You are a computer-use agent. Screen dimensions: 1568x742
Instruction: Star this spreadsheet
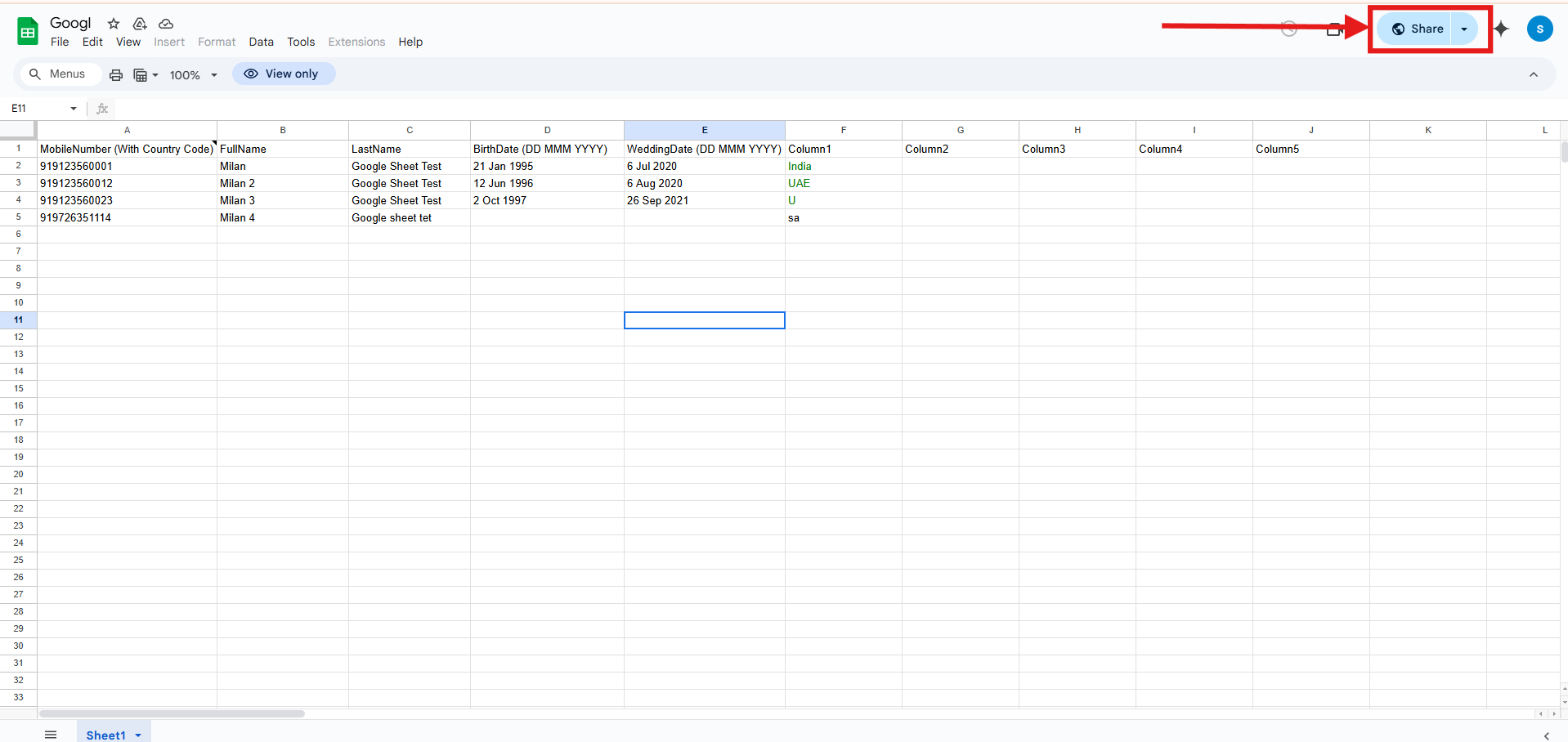114,24
